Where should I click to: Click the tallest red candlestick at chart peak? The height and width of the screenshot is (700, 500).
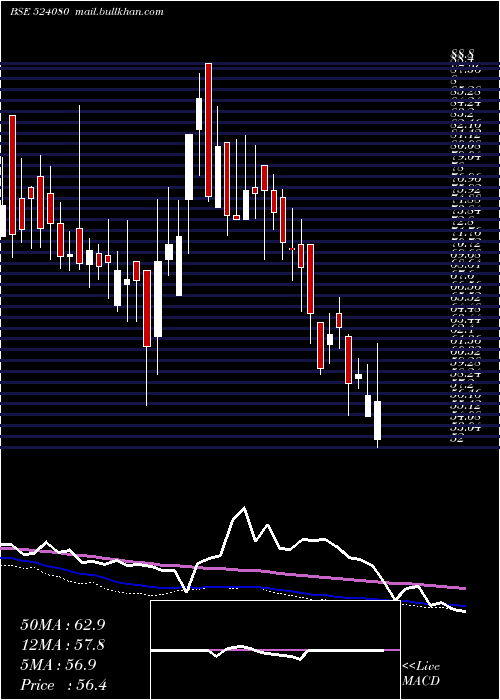(208, 130)
